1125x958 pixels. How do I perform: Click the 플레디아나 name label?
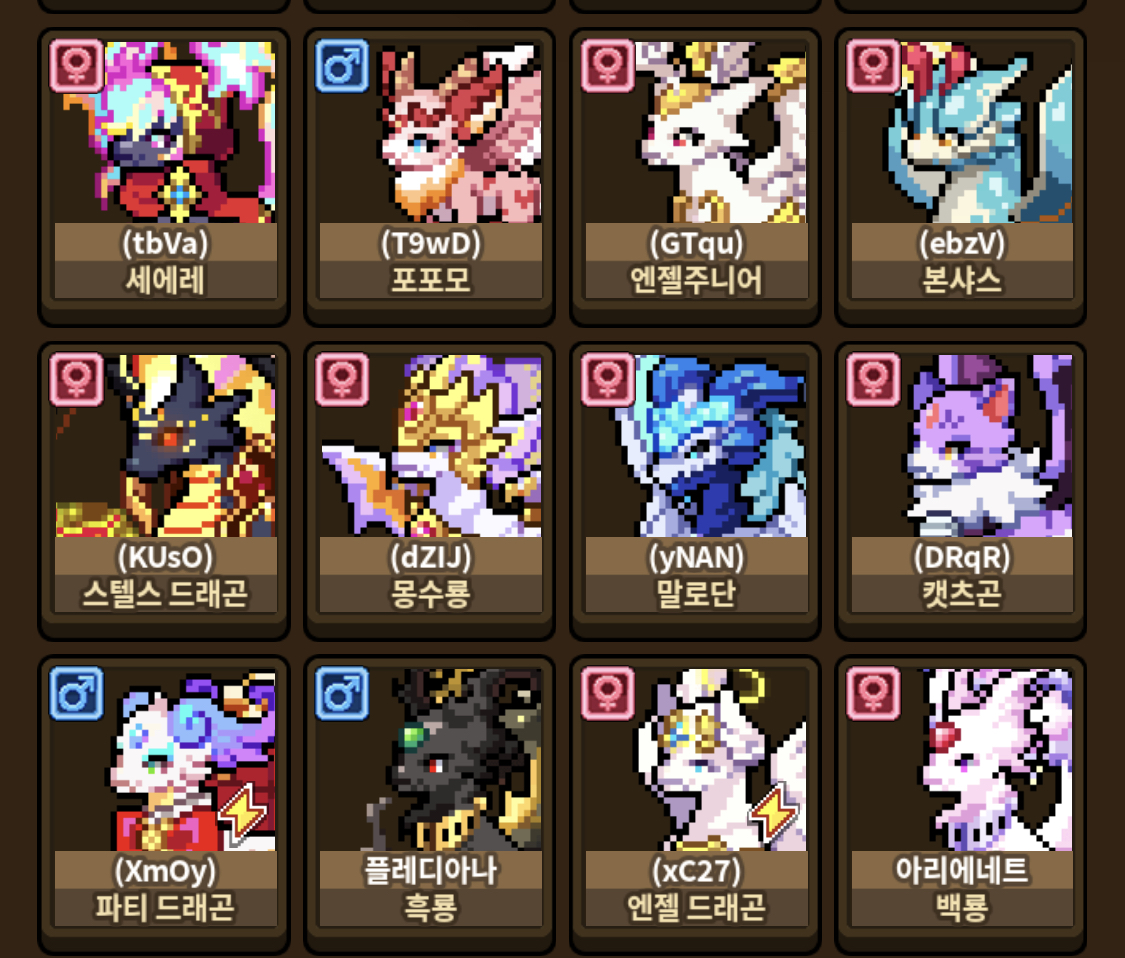(430, 870)
